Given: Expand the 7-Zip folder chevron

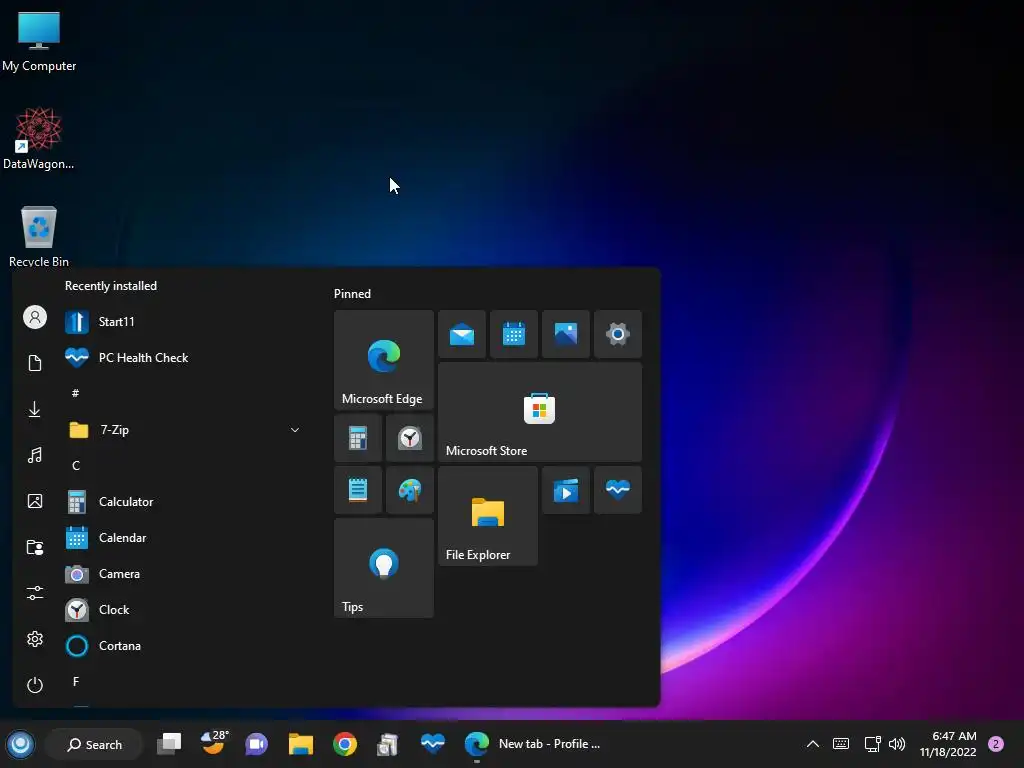Looking at the screenshot, I should (295, 430).
